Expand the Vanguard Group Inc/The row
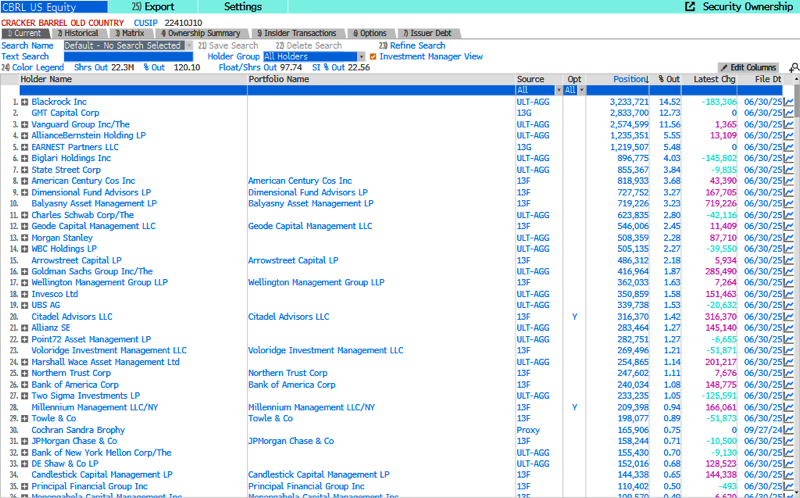 (25, 124)
